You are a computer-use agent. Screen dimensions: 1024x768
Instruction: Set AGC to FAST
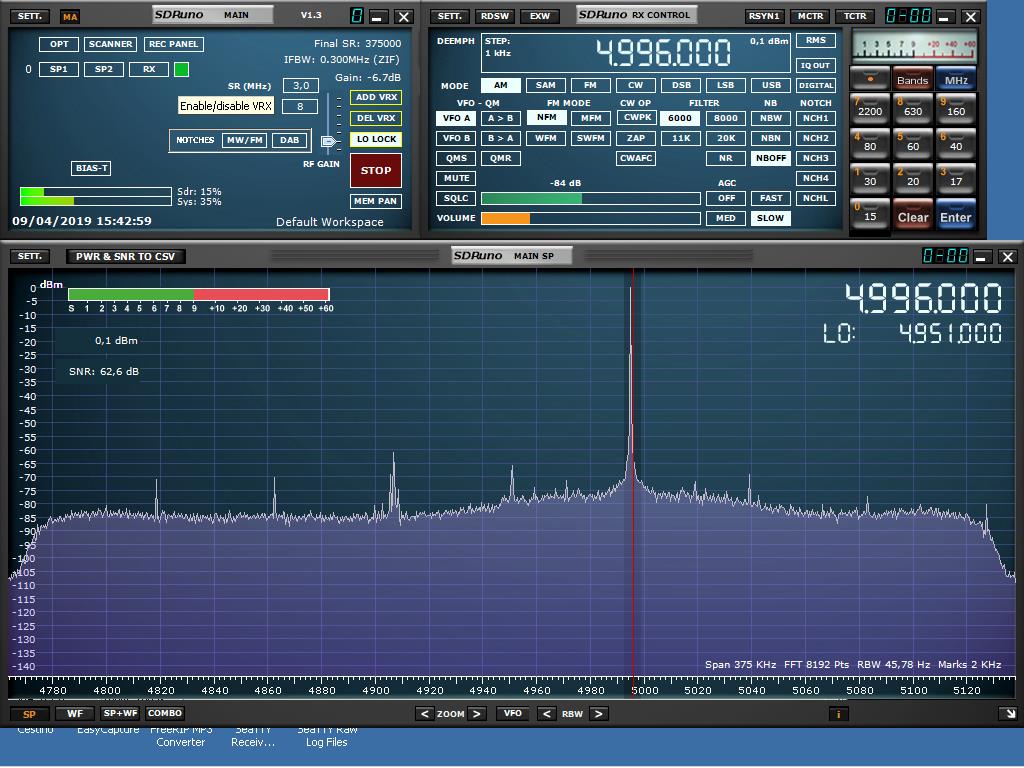(771, 198)
